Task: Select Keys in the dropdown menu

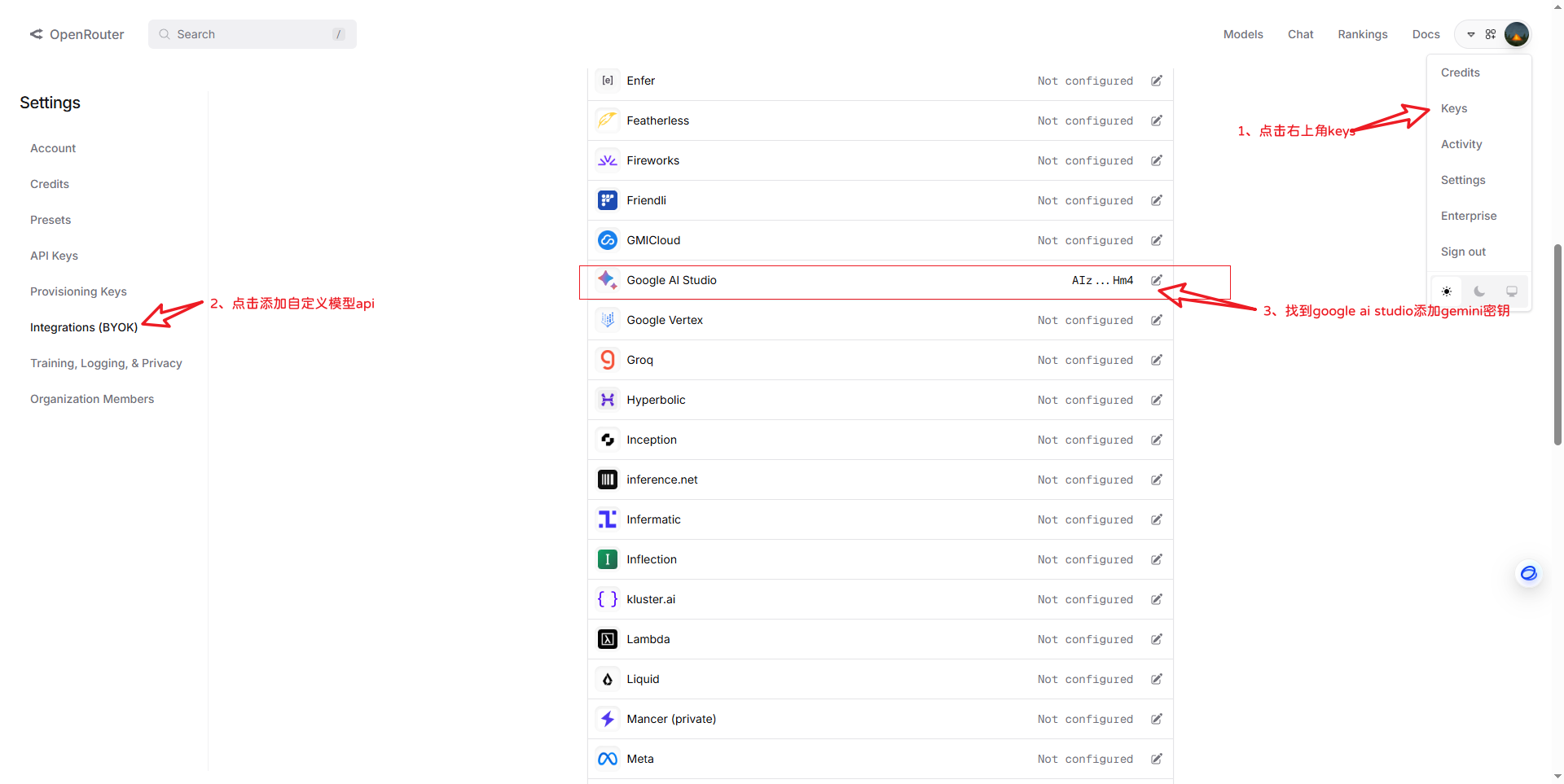Action: tap(1454, 108)
